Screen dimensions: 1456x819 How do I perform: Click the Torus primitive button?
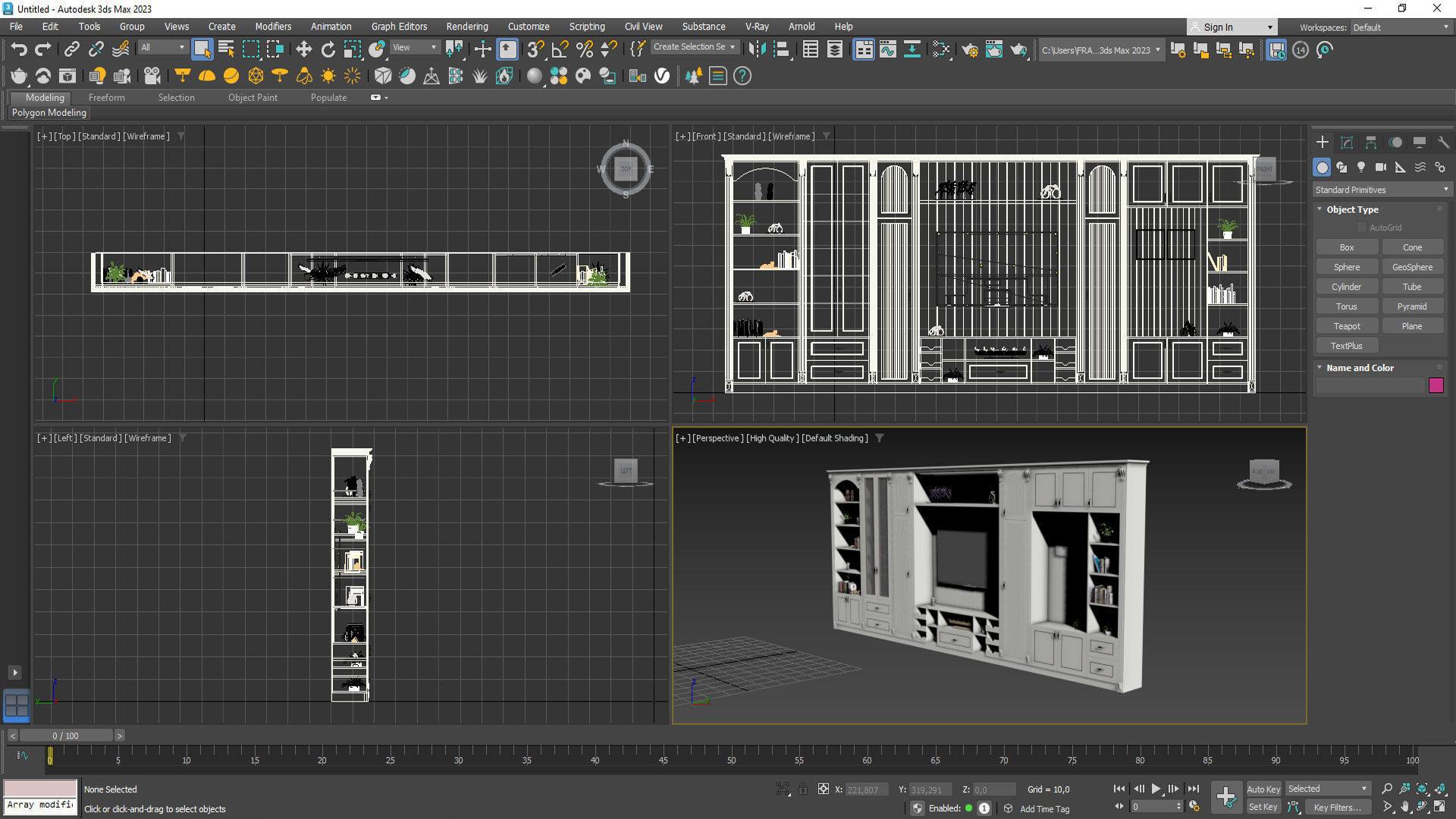tap(1347, 307)
